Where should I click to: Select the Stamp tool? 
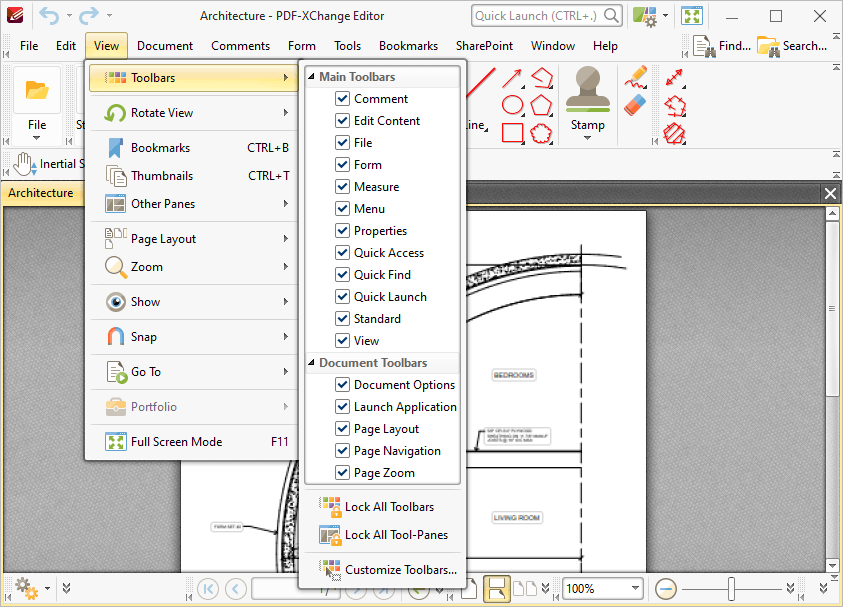587,97
